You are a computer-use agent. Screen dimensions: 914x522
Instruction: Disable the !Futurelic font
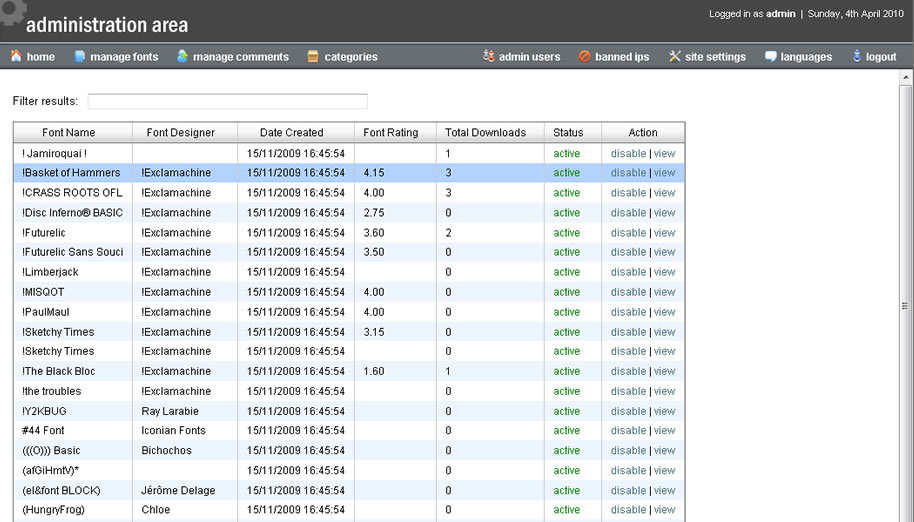(x=628, y=232)
